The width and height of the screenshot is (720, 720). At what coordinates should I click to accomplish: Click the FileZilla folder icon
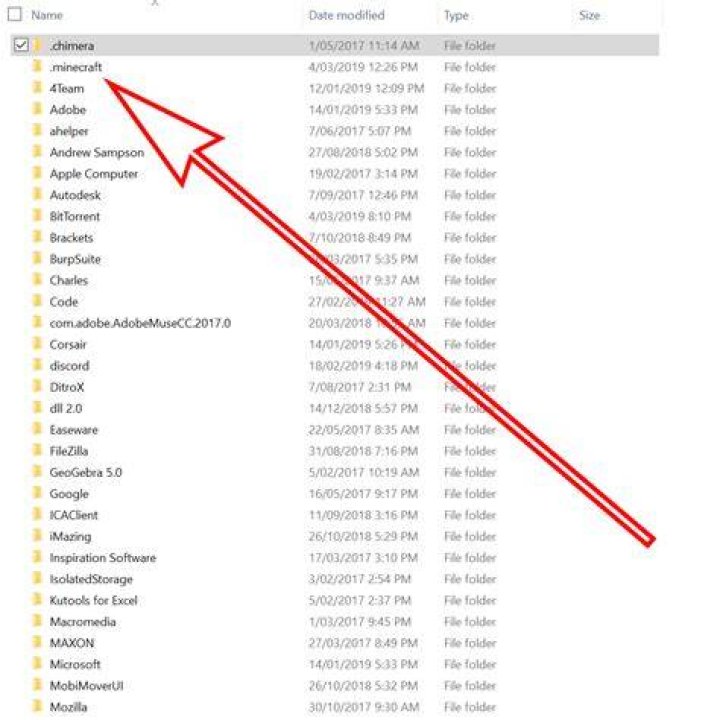(38, 450)
